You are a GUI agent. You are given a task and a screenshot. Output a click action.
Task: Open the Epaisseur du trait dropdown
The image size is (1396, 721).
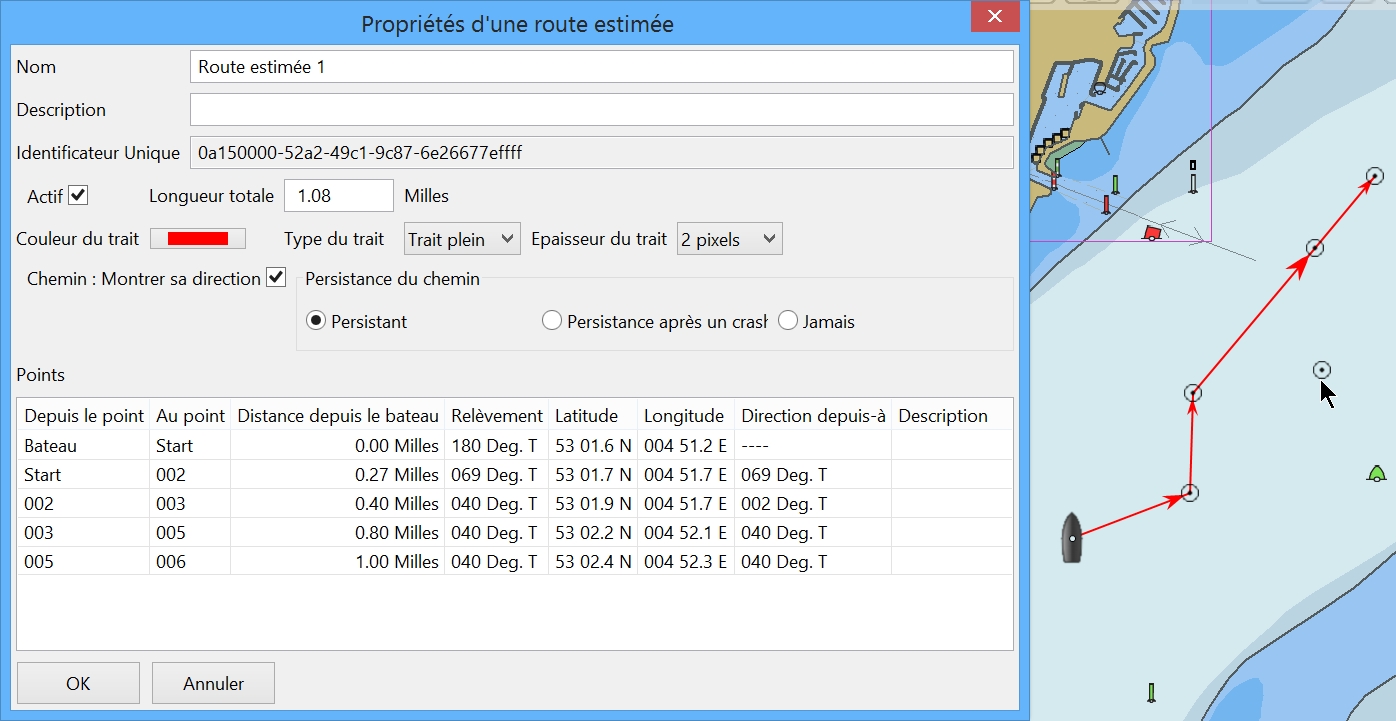pos(729,239)
